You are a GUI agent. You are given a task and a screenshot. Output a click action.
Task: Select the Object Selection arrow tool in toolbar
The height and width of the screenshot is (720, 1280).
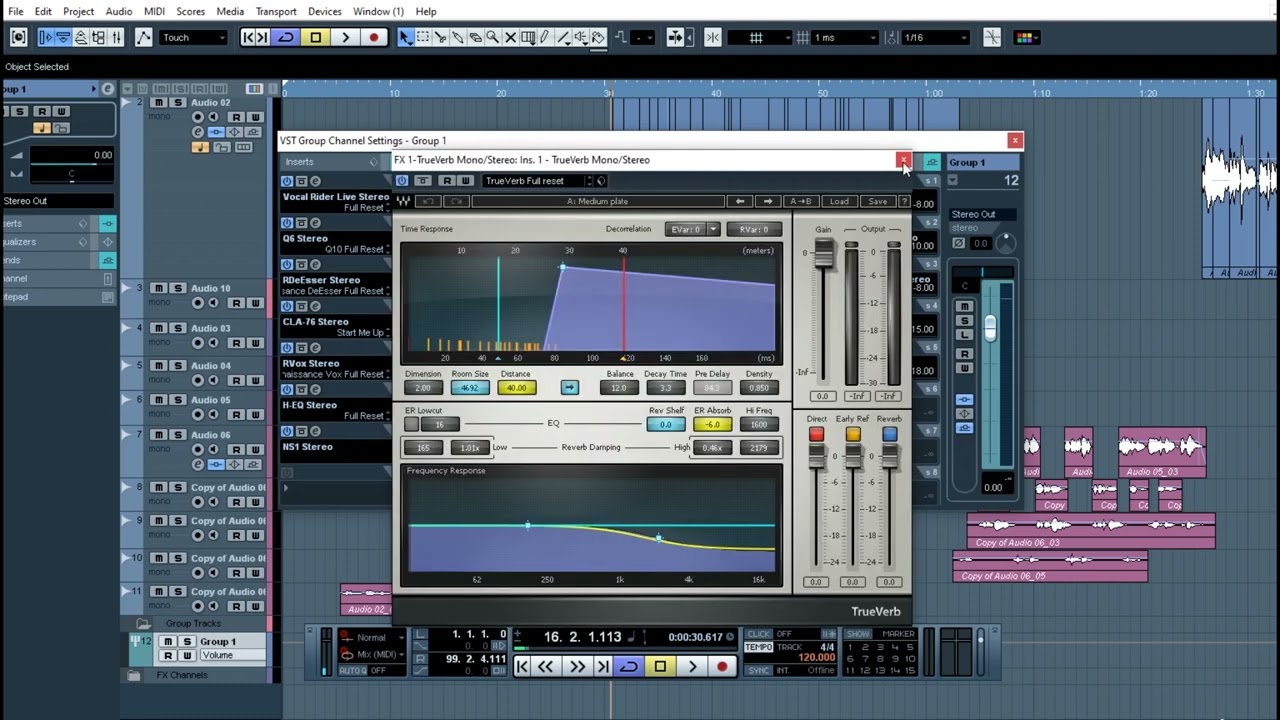[x=405, y=37]
